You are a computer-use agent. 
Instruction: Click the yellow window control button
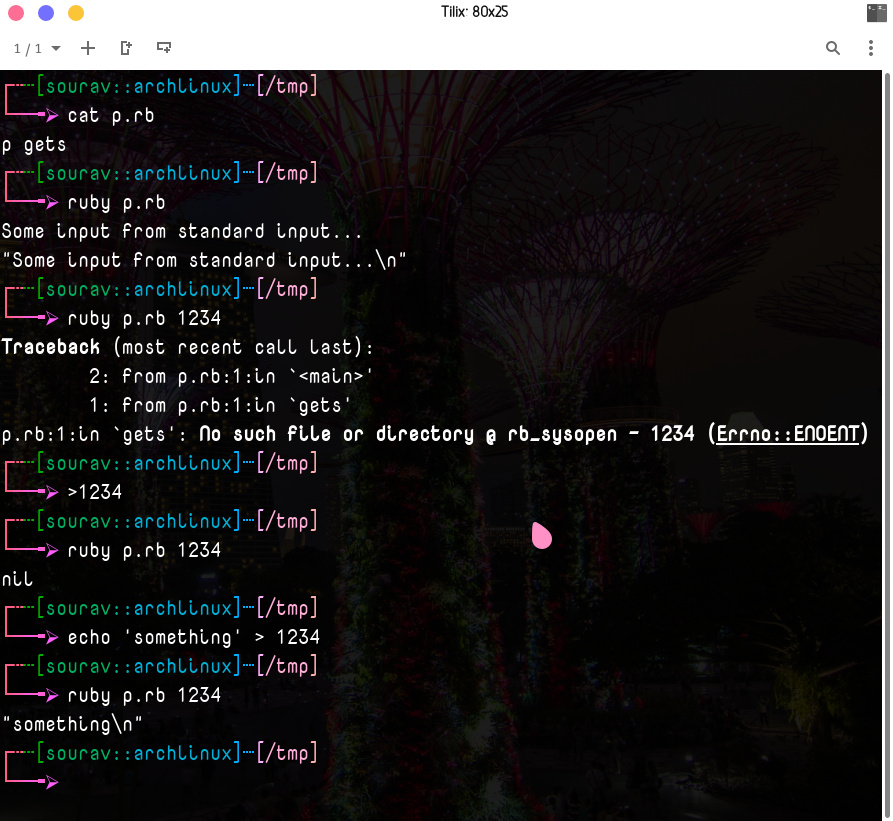76,13
